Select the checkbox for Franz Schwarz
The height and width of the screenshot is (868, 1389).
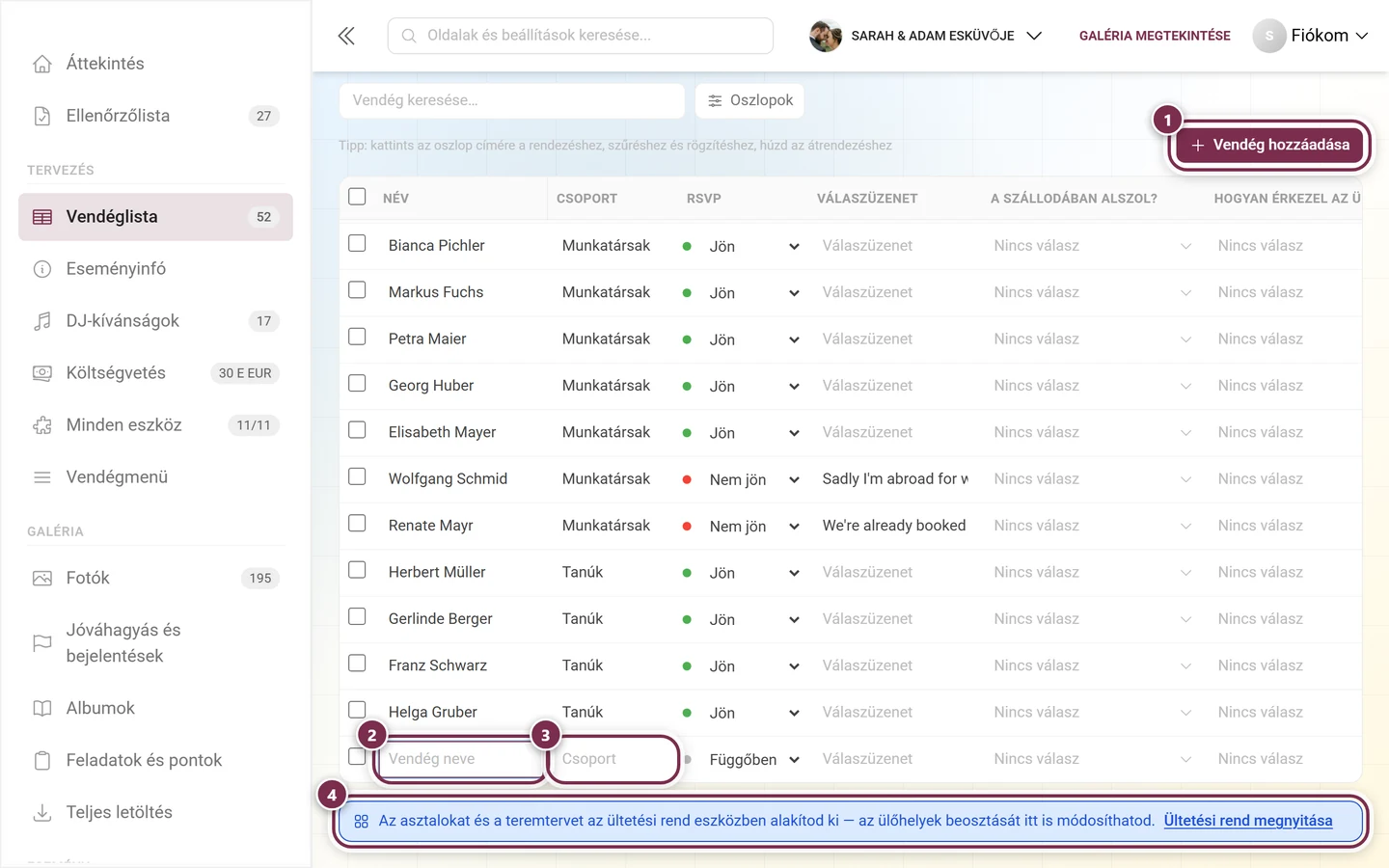click(357, 664)
